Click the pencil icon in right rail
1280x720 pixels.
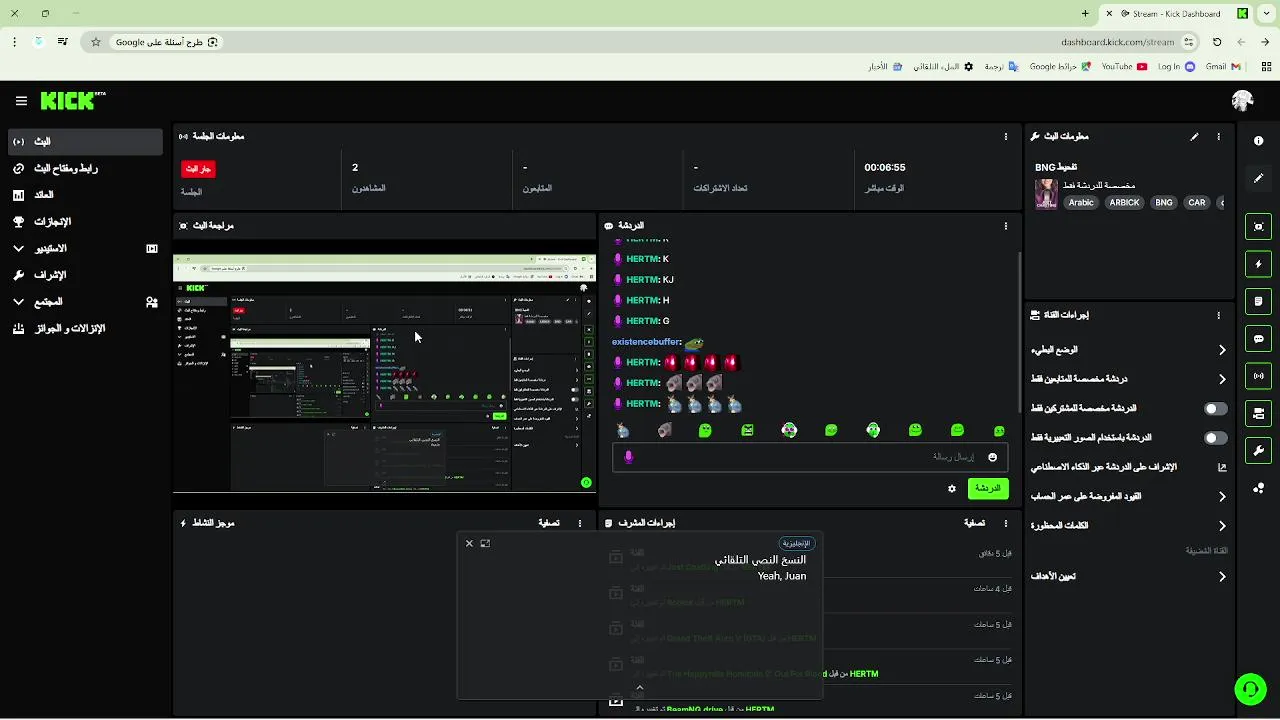(x=1258, y=178)
